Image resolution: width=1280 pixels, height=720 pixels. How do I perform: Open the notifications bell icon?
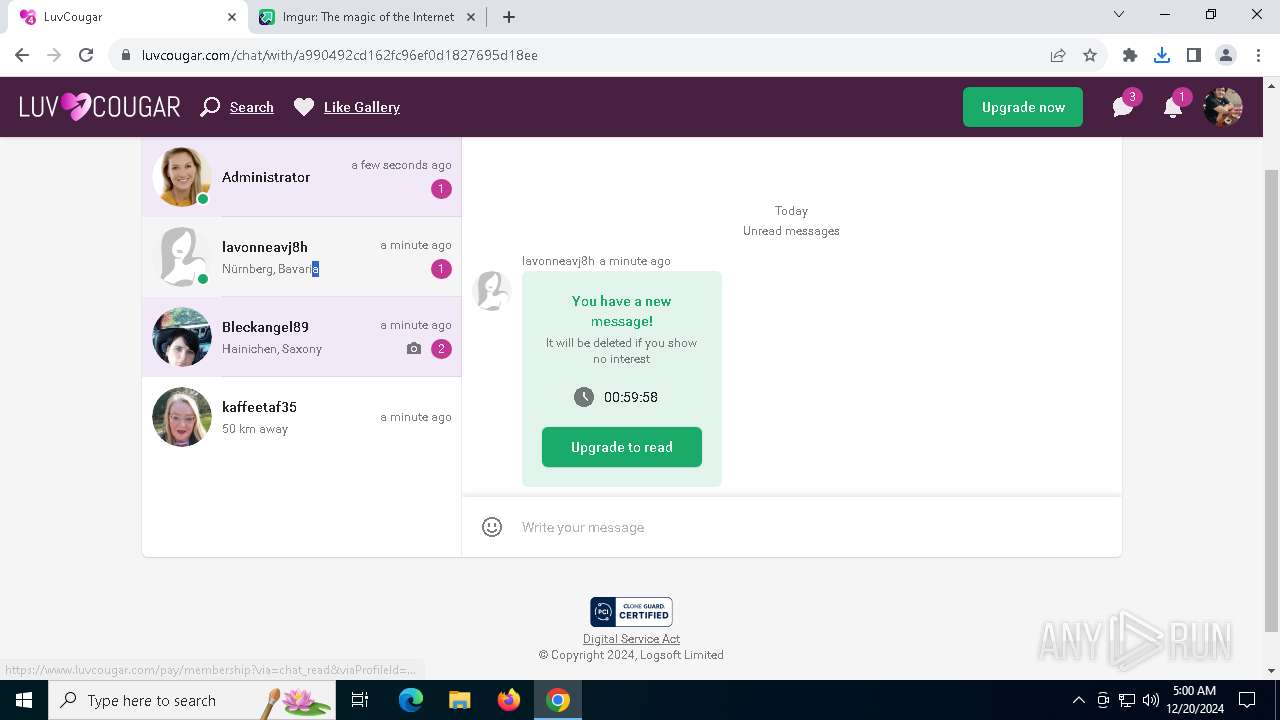coord(1173,107)
